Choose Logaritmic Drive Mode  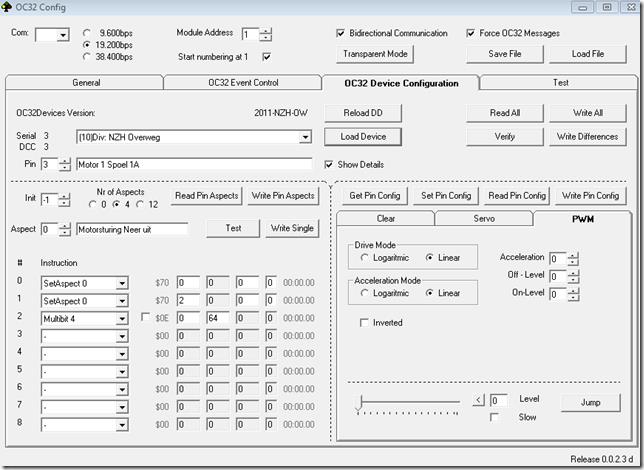click(365, 258)
